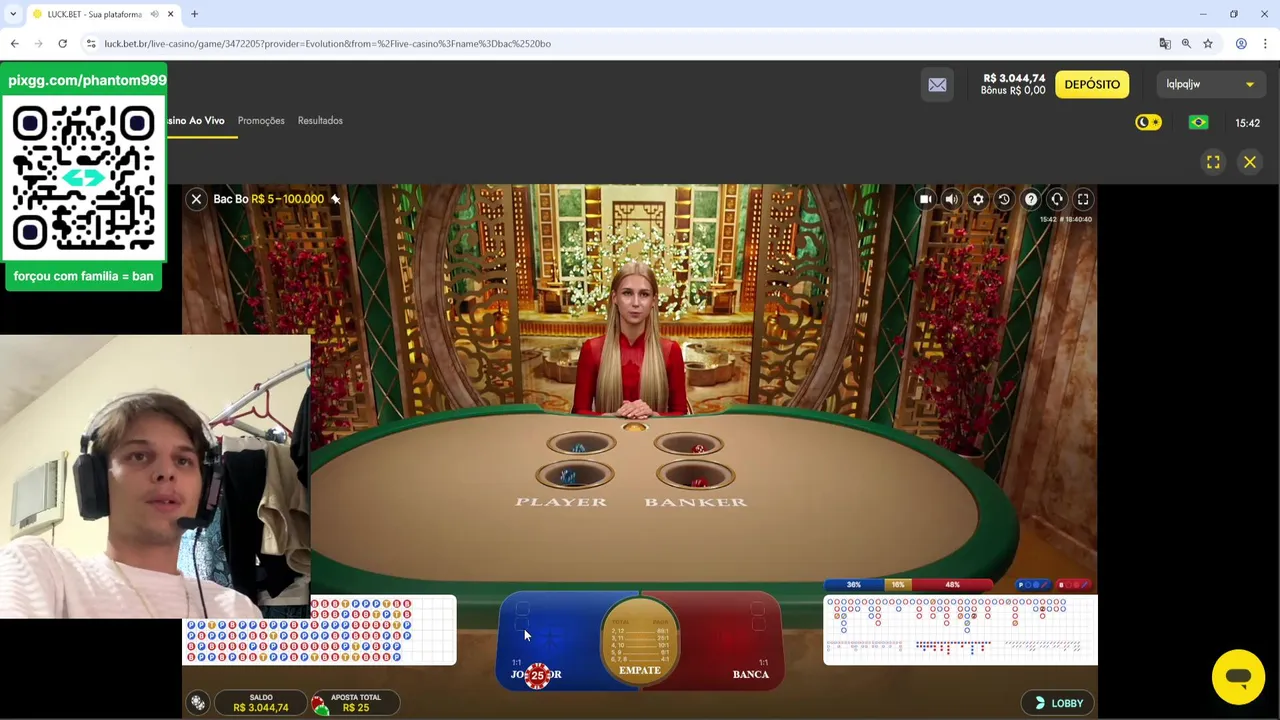
Task: Open the lqlpqljw account dropdown
Action: pos(1209,84)
